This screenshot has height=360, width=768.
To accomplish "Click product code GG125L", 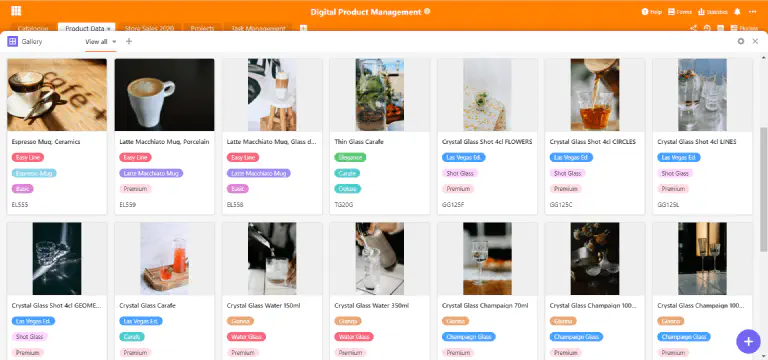I will click(668, 205).
